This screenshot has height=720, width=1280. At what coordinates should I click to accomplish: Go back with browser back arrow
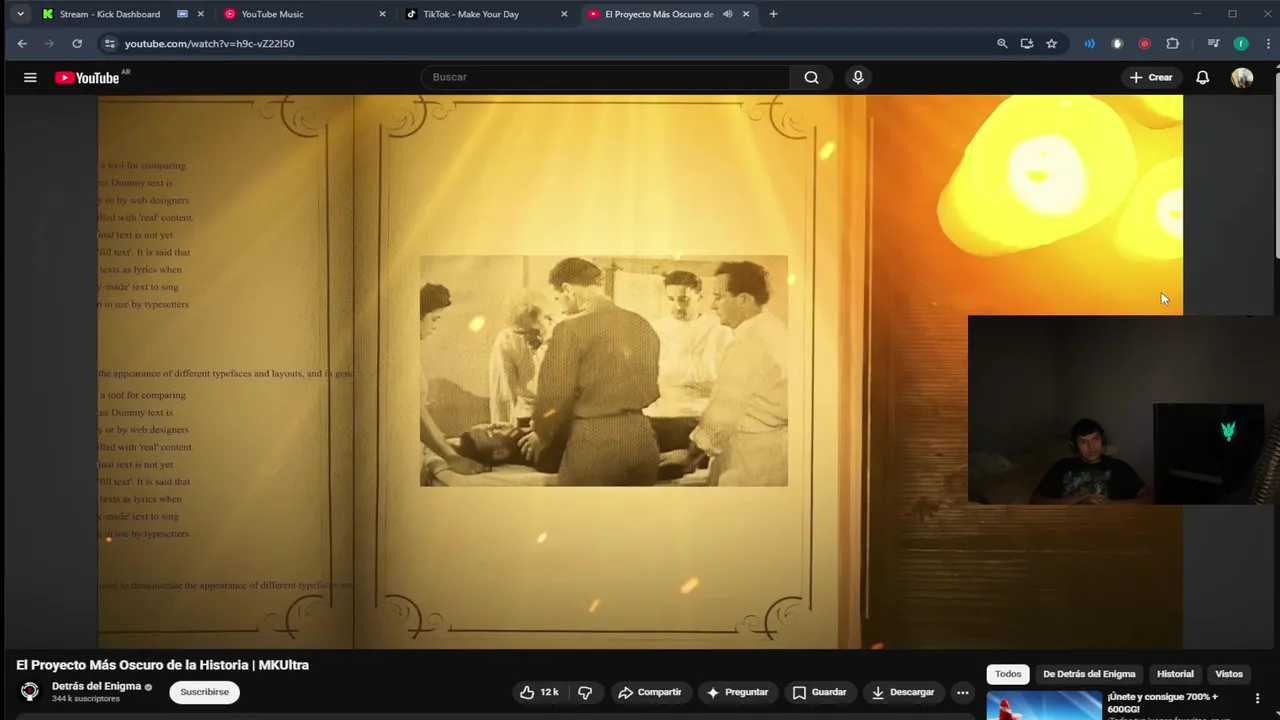22,43
